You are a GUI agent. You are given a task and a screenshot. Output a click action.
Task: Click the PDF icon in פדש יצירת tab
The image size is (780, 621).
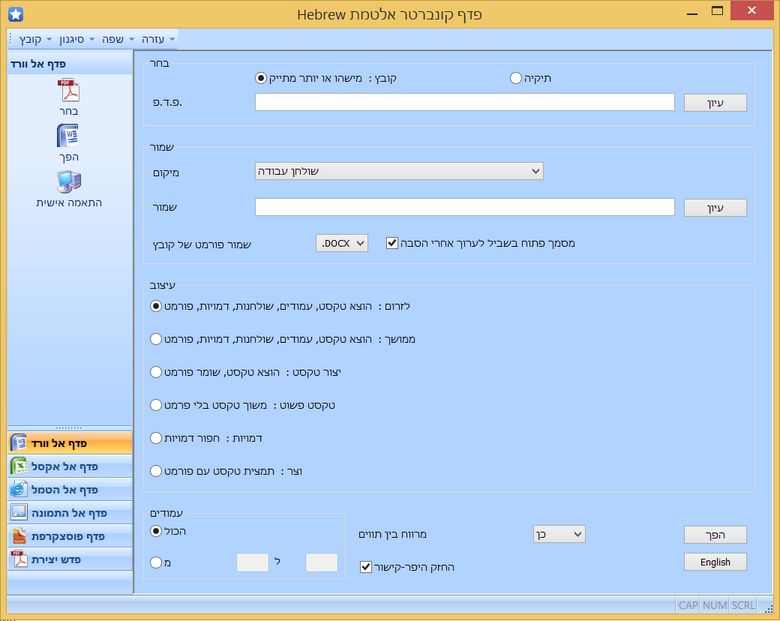pos(19,559)
